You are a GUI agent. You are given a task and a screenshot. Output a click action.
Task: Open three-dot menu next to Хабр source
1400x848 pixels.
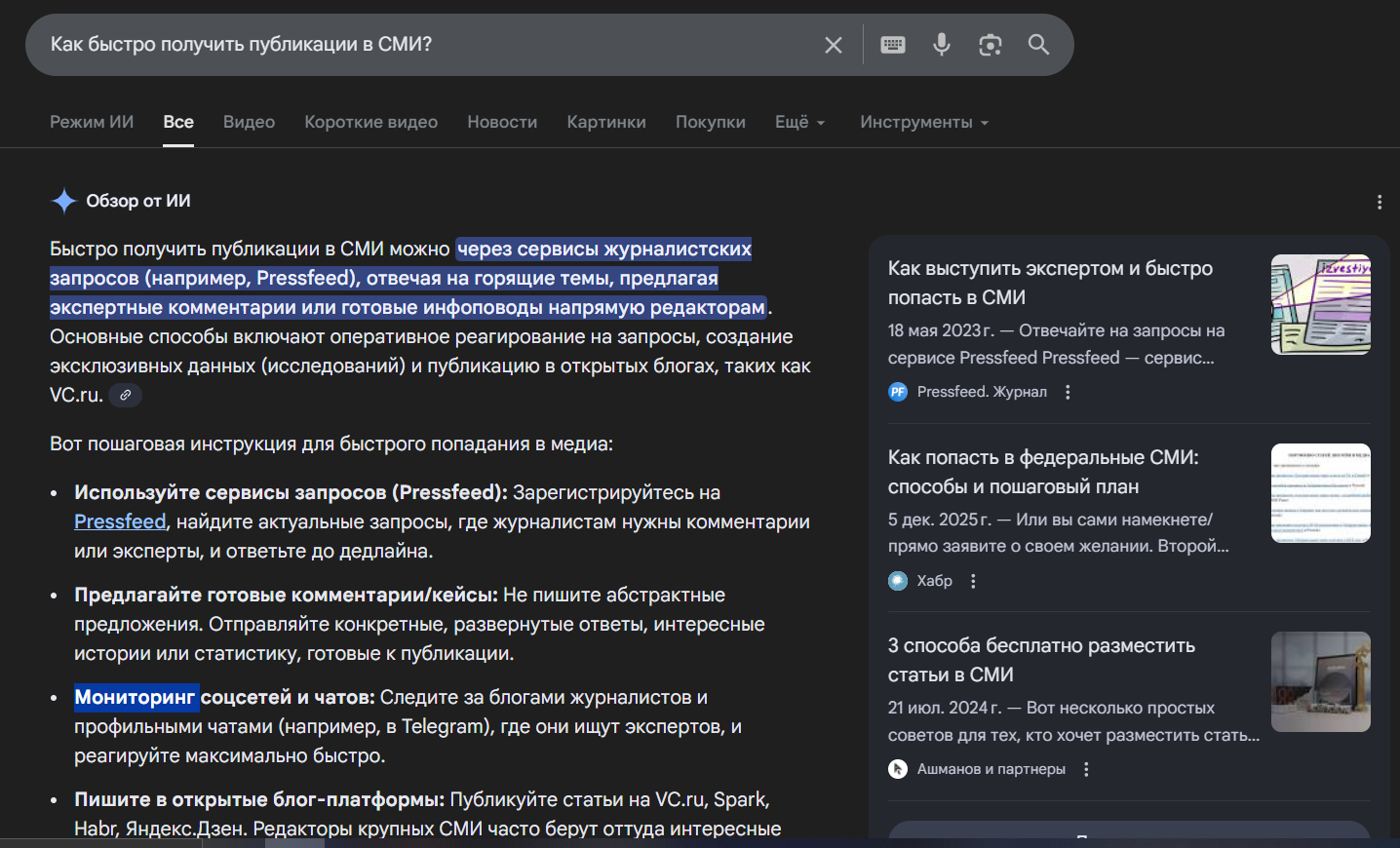tap(973, 581)
